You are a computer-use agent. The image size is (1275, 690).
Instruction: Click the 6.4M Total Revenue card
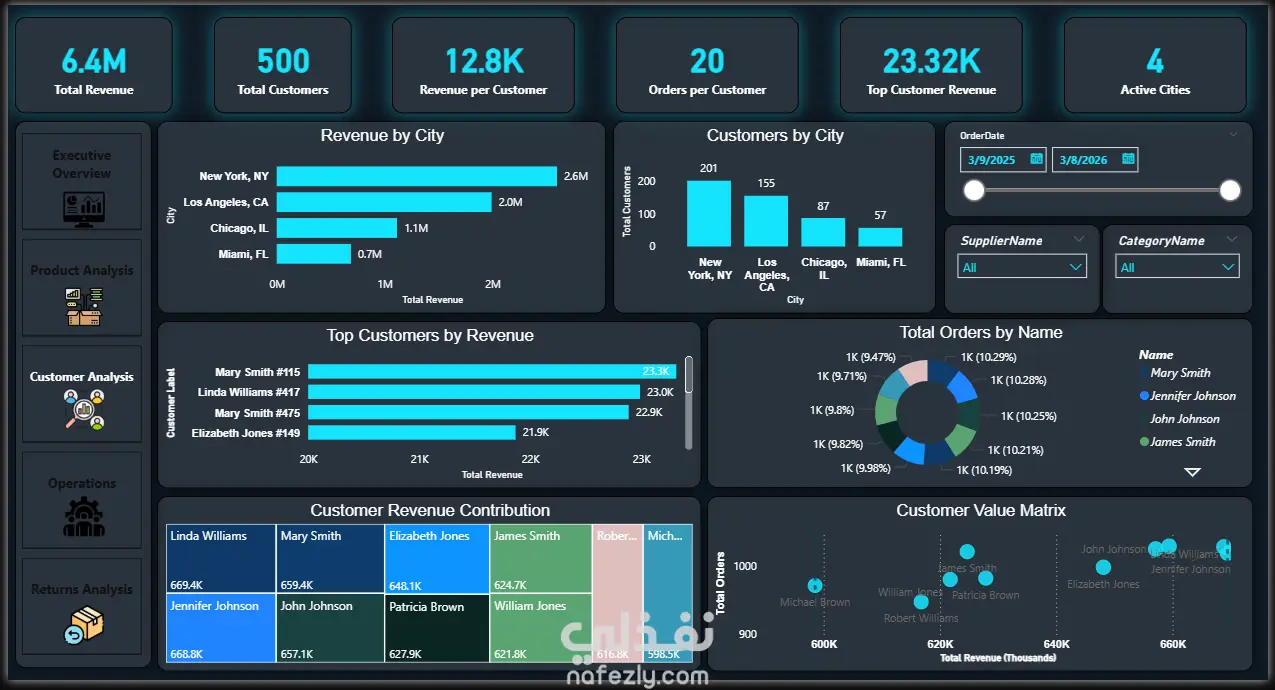[x=94, y=65]
